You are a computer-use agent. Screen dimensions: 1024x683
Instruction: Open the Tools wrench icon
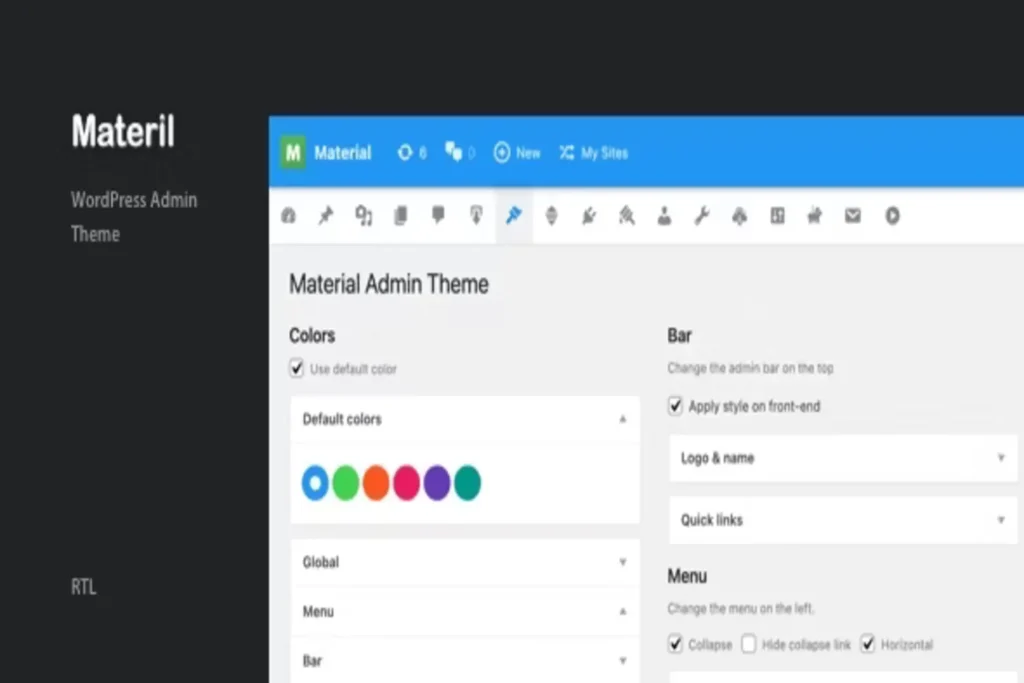[x=702, y=215]
